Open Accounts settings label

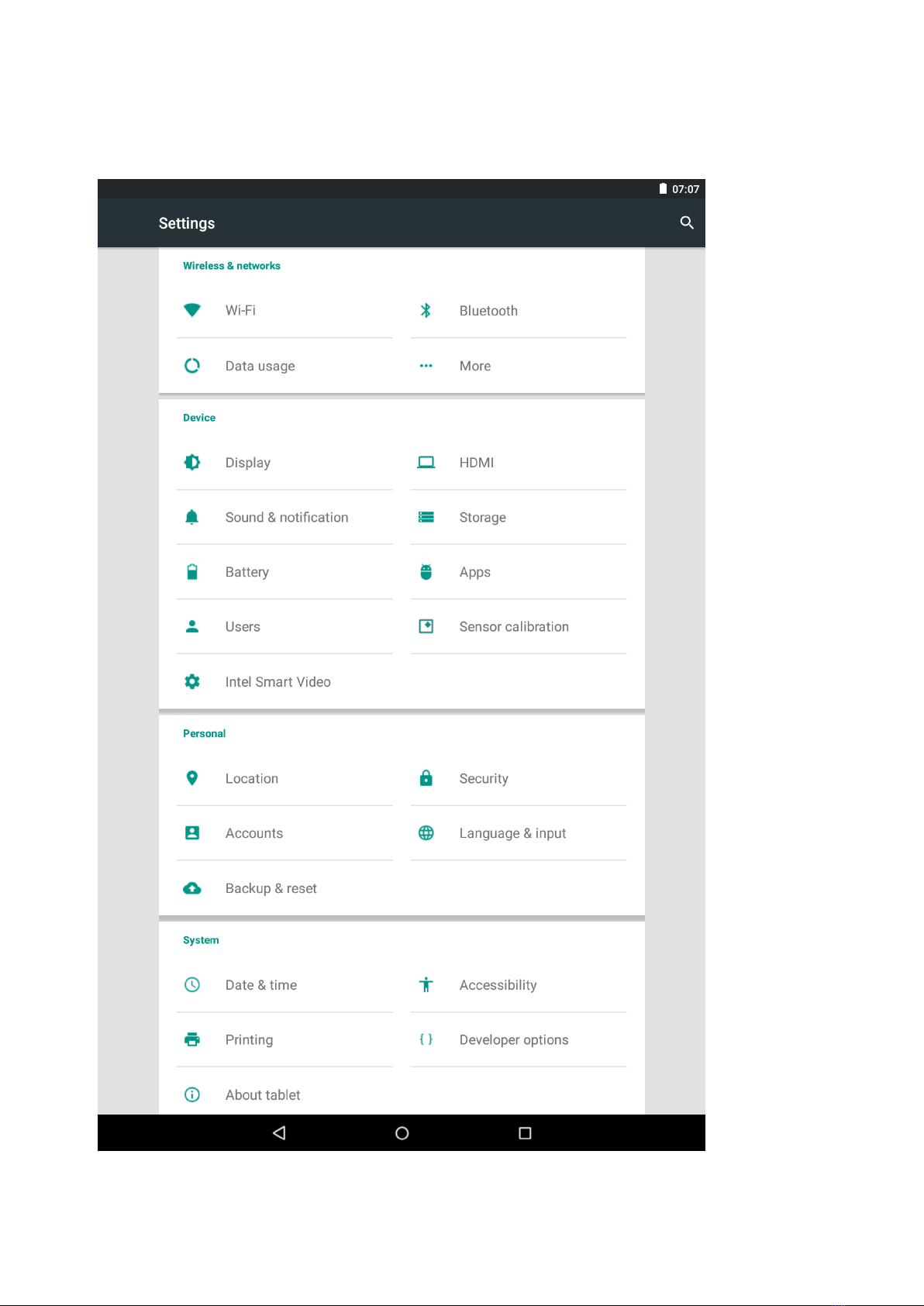(254, 833)
